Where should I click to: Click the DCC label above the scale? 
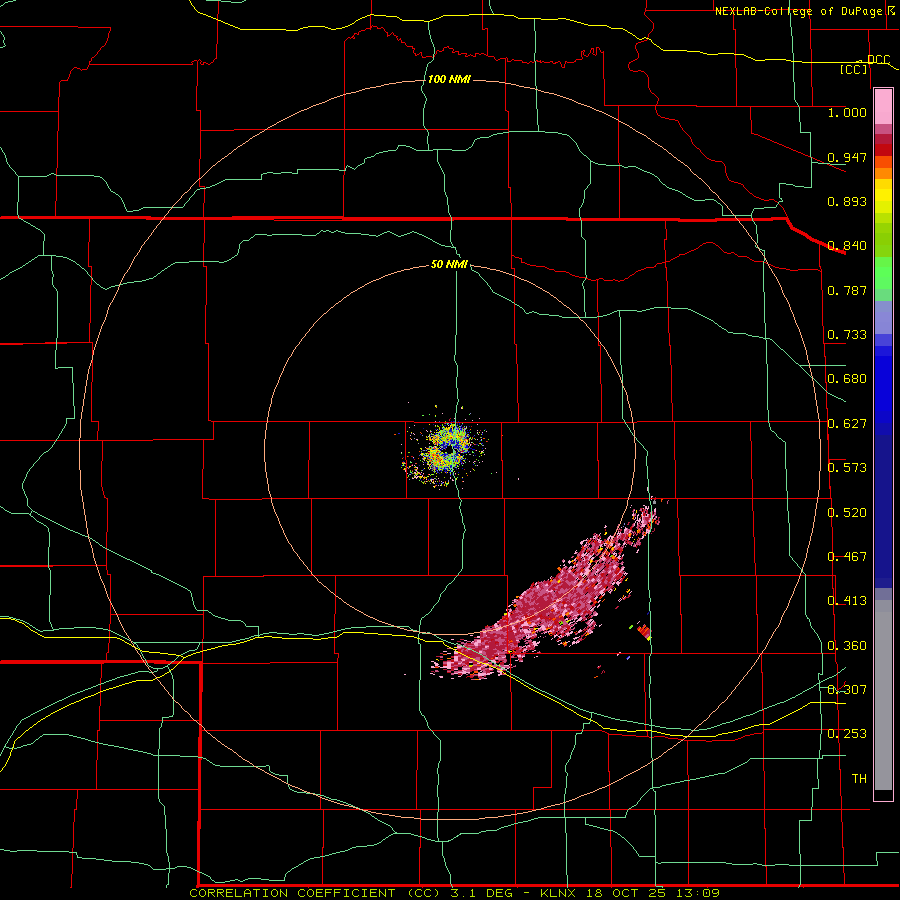pyautogui.click(x=878, y=59)
